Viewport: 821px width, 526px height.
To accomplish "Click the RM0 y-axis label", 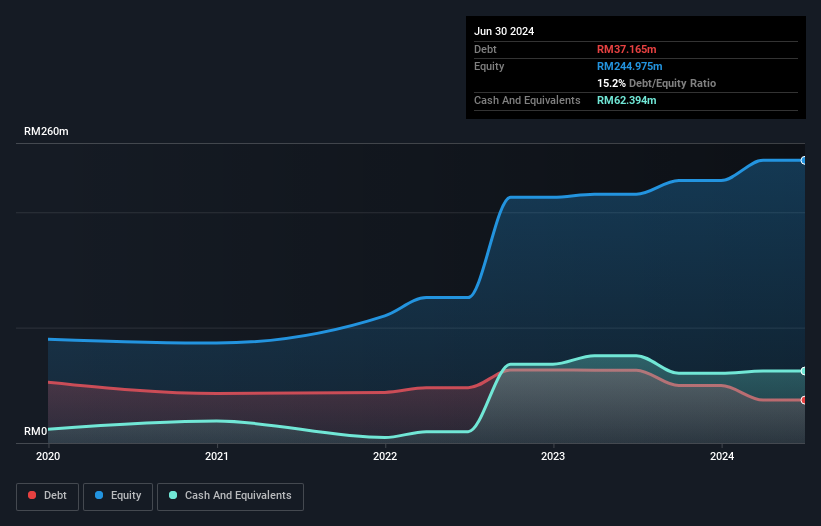I will coord(36,431).
